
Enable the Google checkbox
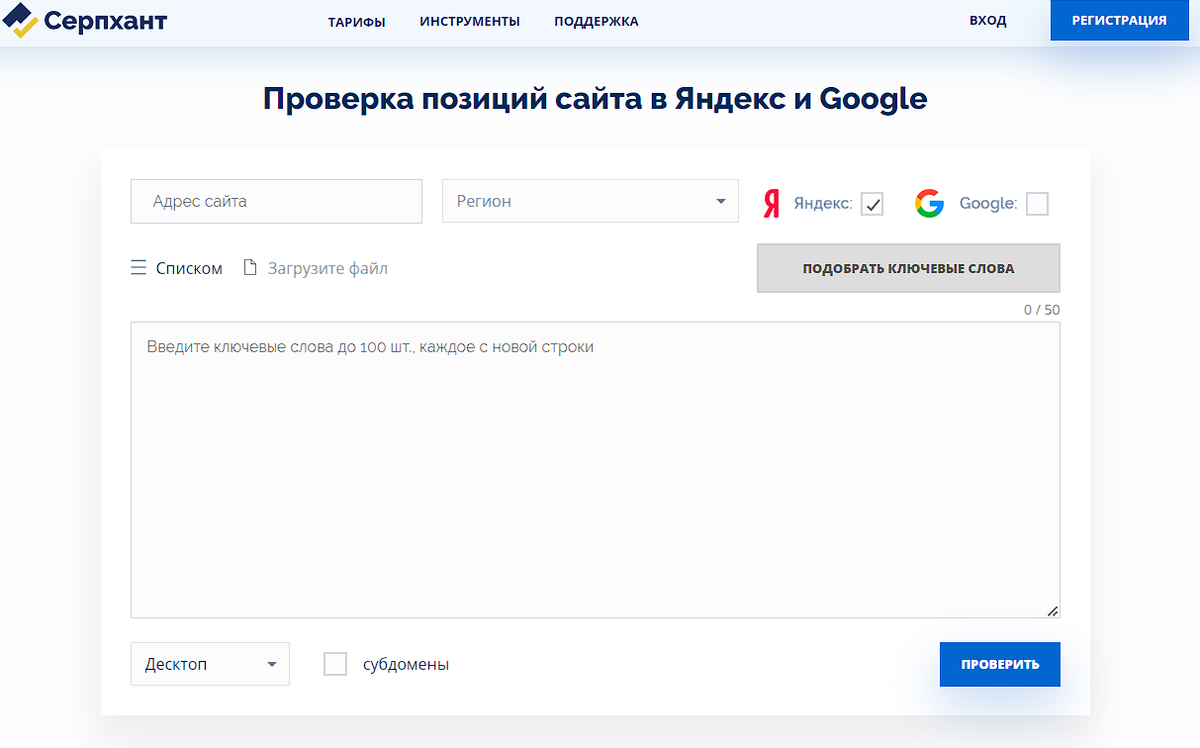click(x=1037, y=203)
